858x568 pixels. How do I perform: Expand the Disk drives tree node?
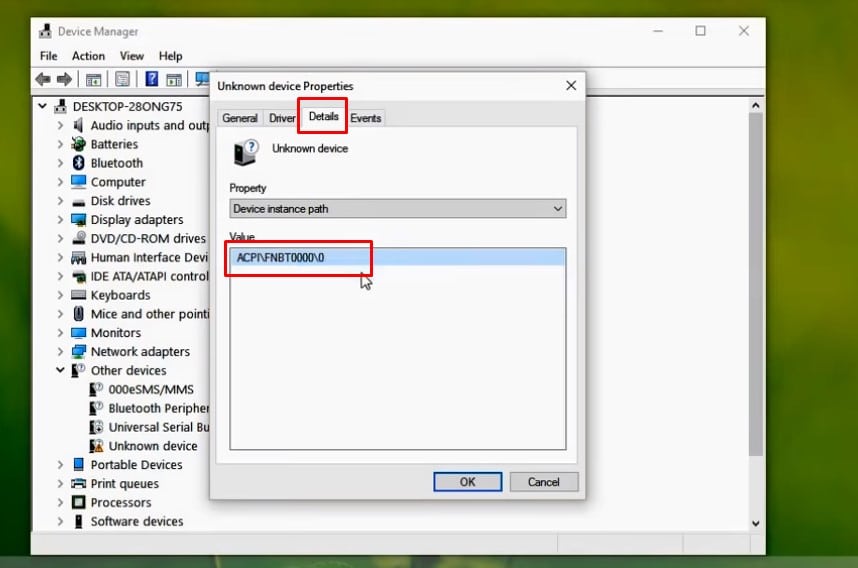pyautogui.click(x=60, y=201)
